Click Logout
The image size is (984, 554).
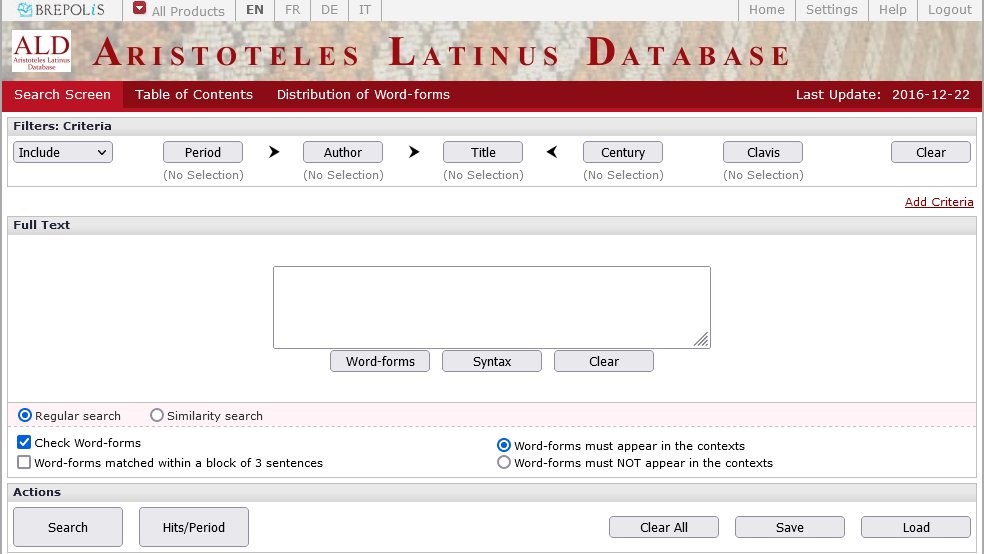pyautogui.click(x=949, y=10)
